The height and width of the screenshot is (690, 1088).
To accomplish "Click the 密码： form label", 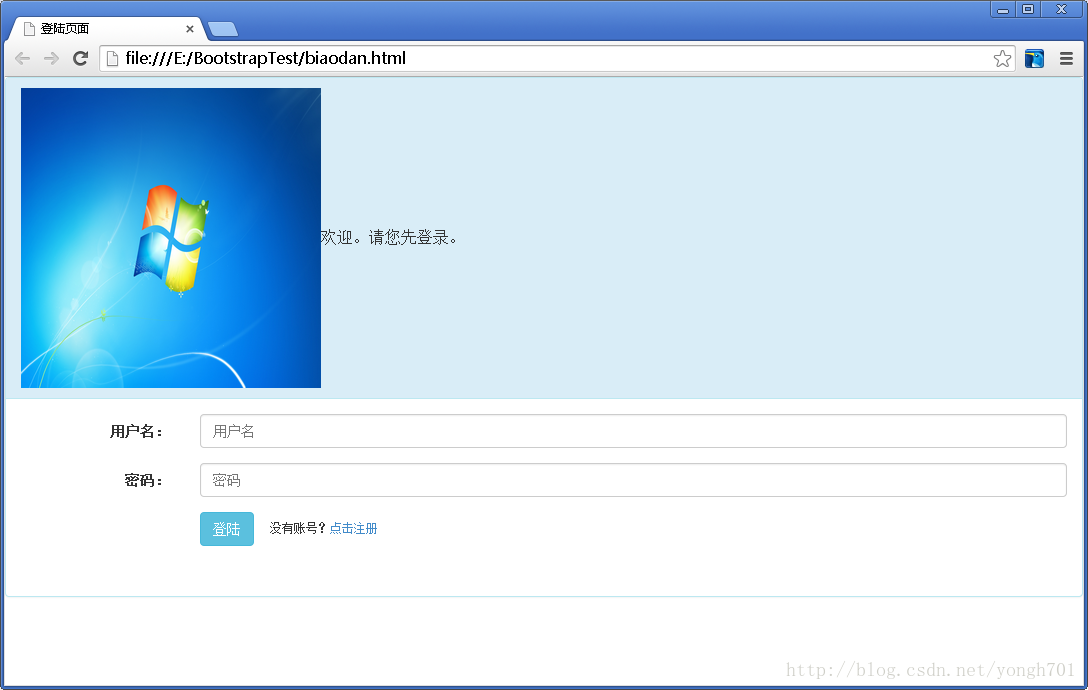I will pyautogui.click(x=144, y=480).
